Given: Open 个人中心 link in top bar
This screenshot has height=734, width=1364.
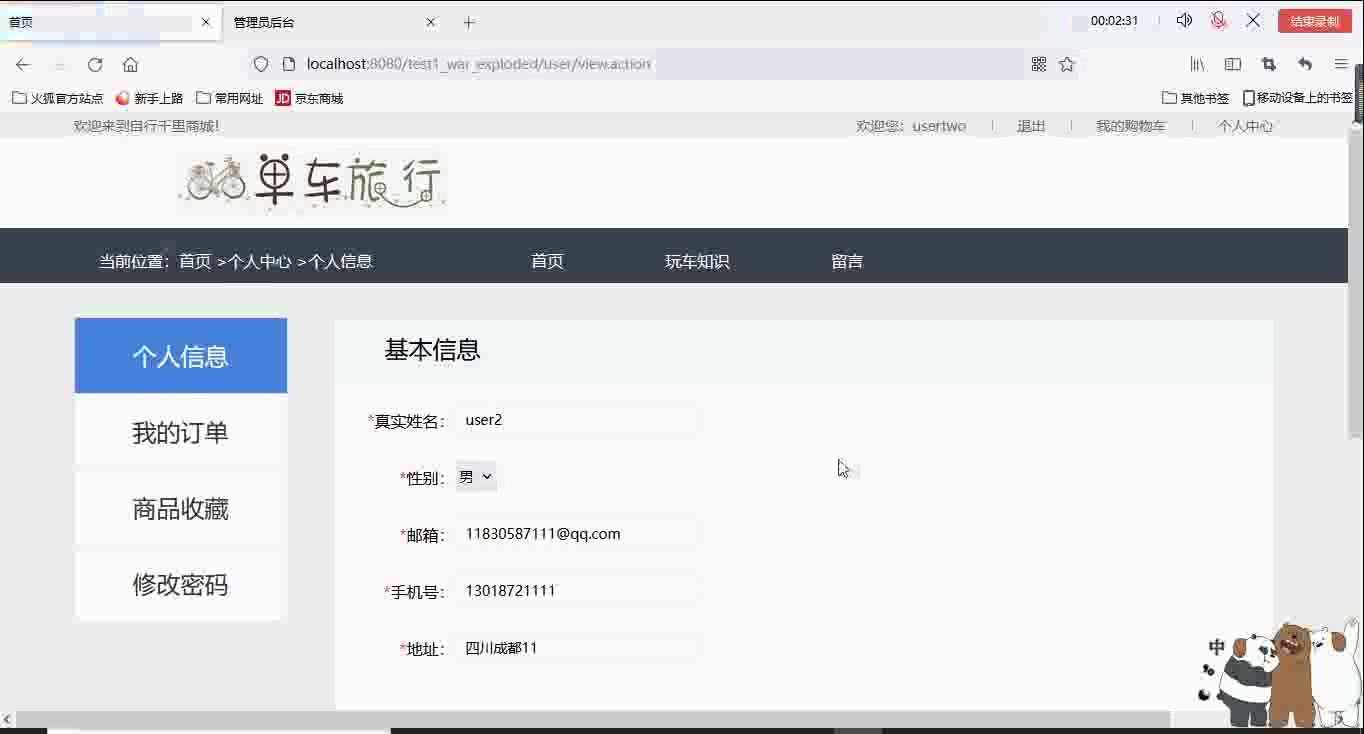Looking at the screenshot, I should click(1245, 126).
